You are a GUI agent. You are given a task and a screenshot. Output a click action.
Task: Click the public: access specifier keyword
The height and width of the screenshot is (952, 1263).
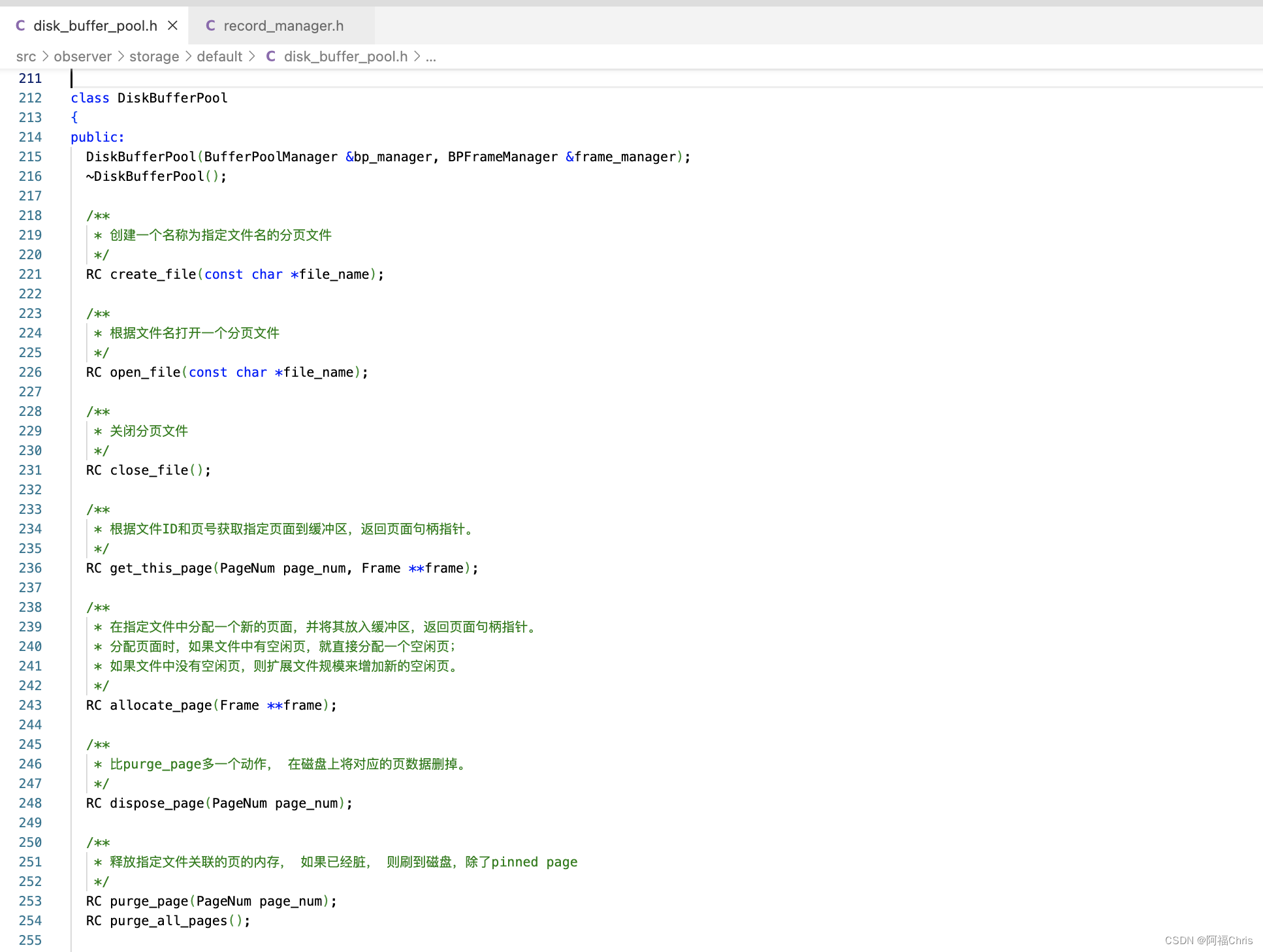tap(97, 137)
